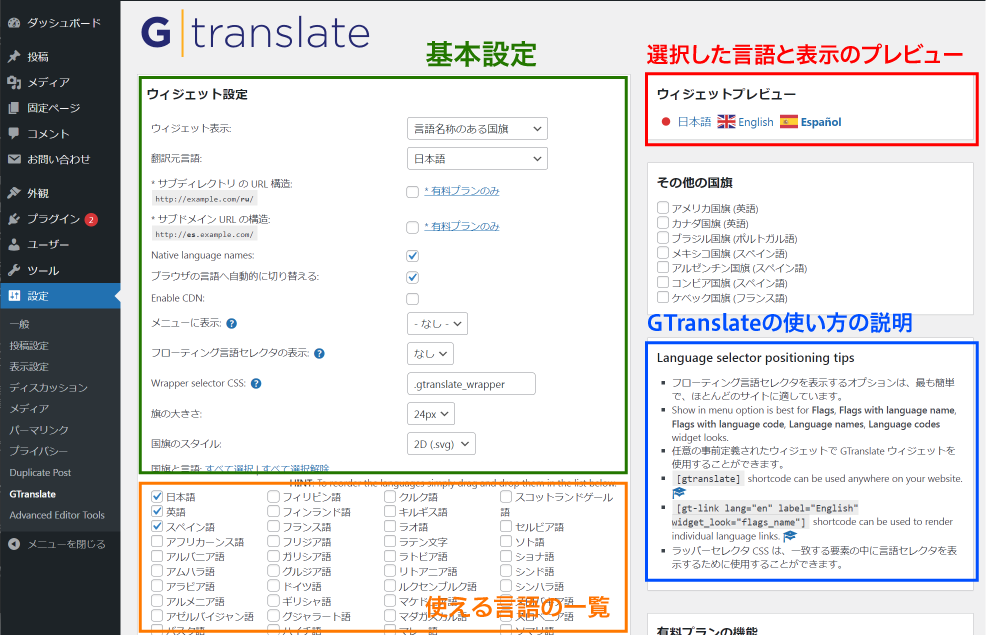Viewport: 986px width, 635px height.
Task: Click the plugin icon beside プラグイン
Action: (x=14, y=219)
